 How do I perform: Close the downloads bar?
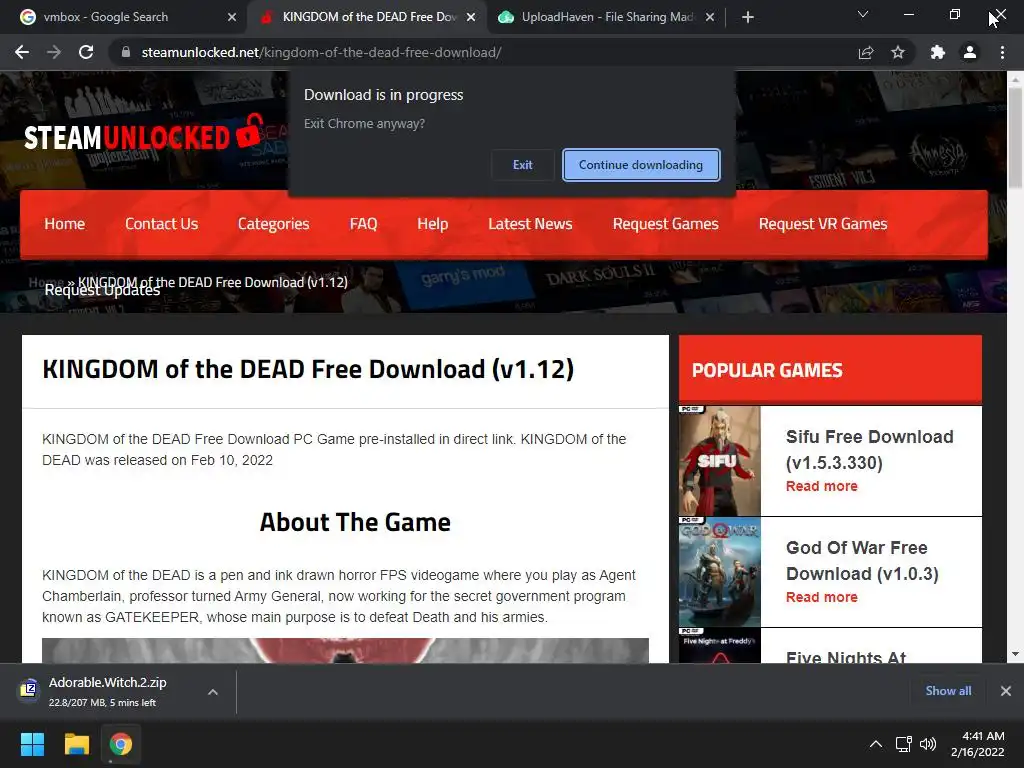click(1006, 691)
